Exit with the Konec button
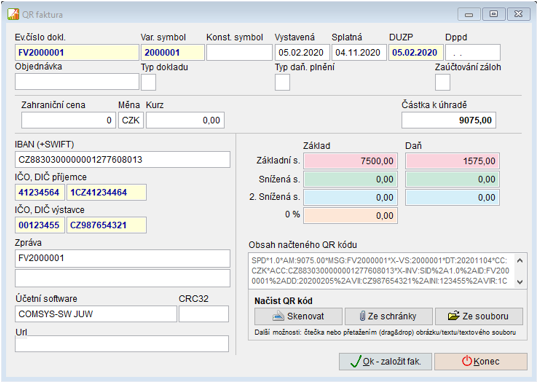The image size is (537, 382). coord(481,361)
